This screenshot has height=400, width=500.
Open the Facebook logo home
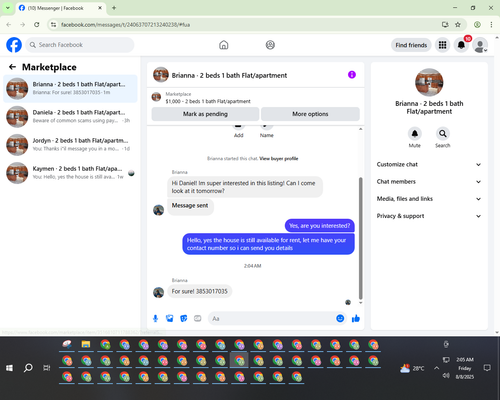14,45
